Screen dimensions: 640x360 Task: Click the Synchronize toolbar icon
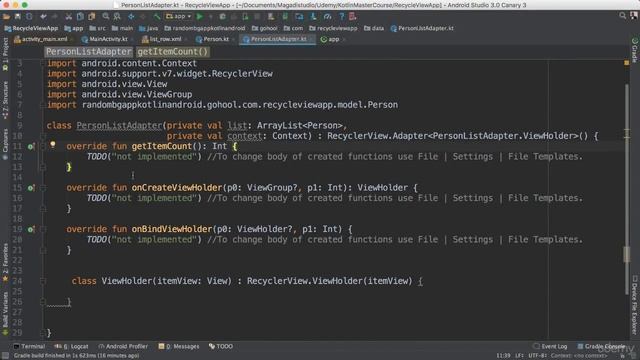29,17
